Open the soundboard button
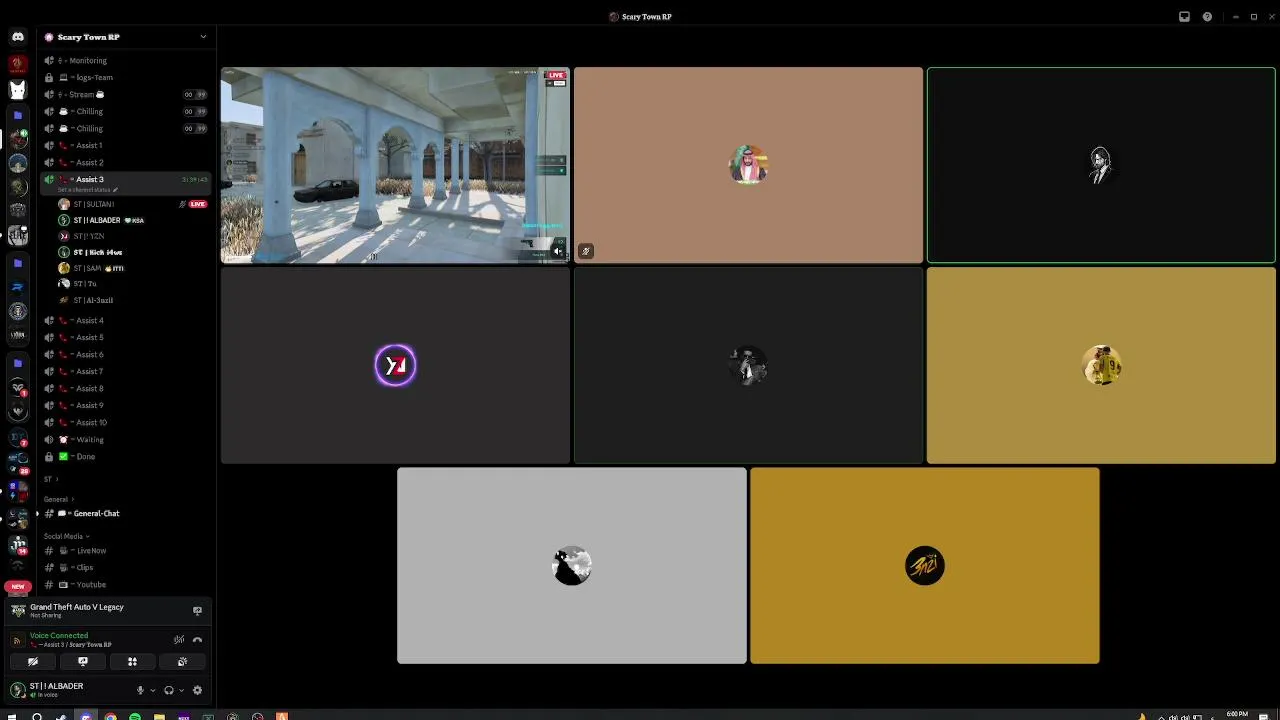 (182, 661)
